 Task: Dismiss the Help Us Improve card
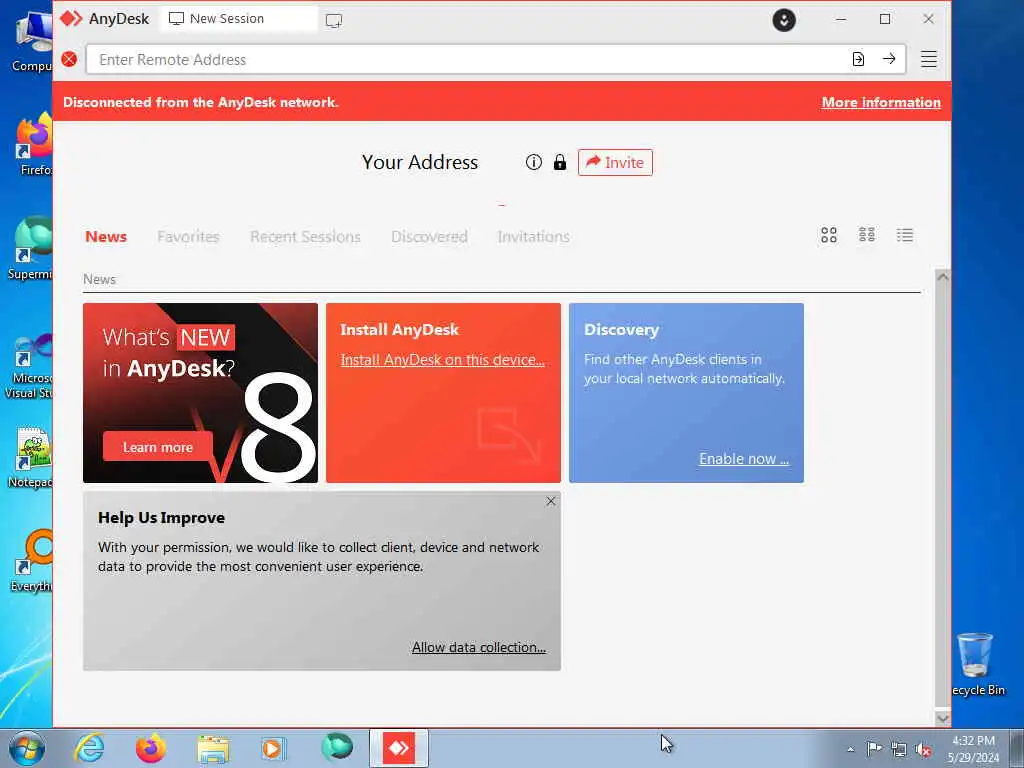click(x=551, y=501)
